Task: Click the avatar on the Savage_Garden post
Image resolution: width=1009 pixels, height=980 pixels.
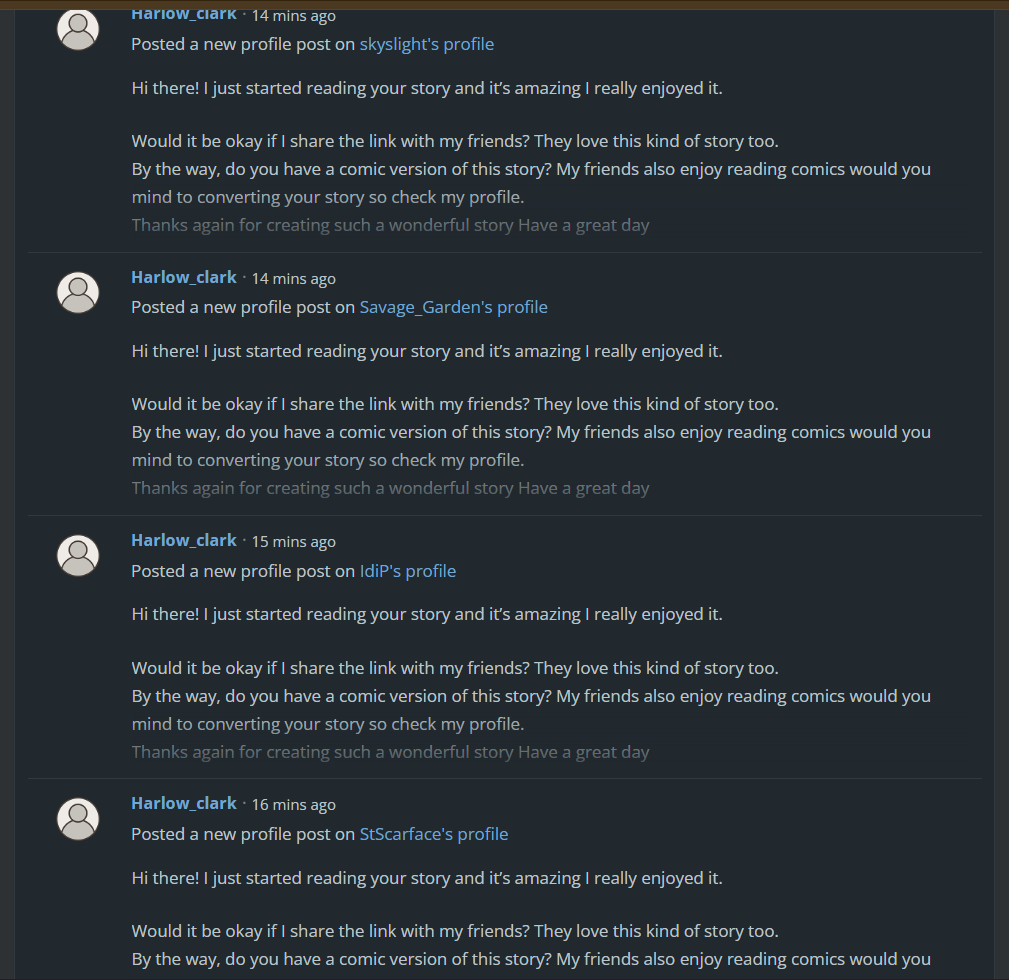Action: point(77,292)
